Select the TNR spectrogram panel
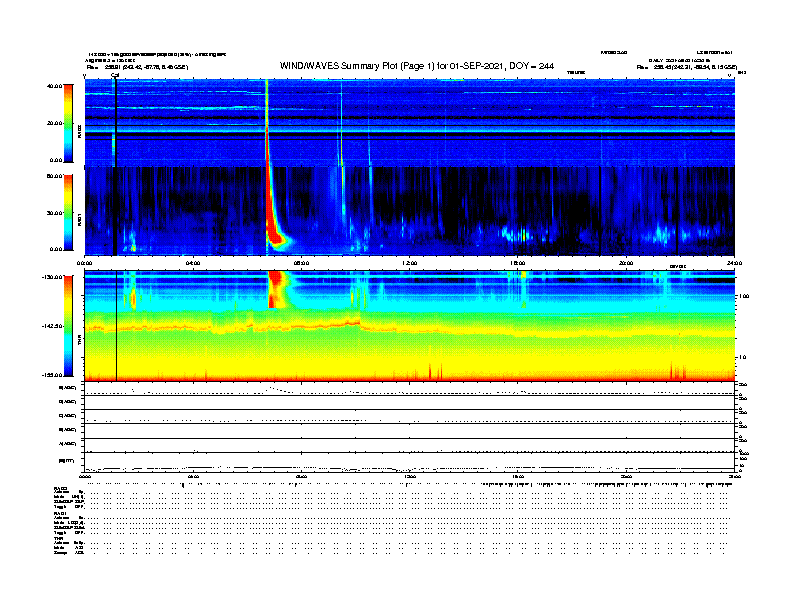 pos(409,325)
